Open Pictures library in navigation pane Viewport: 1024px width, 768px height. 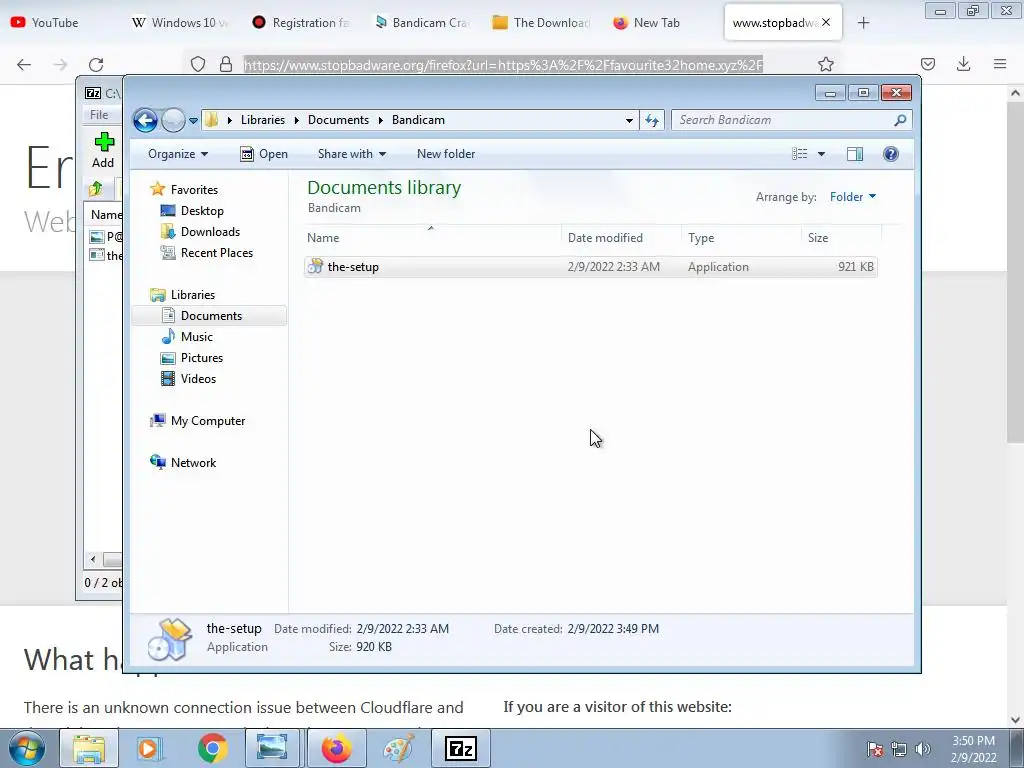(202, 358)
